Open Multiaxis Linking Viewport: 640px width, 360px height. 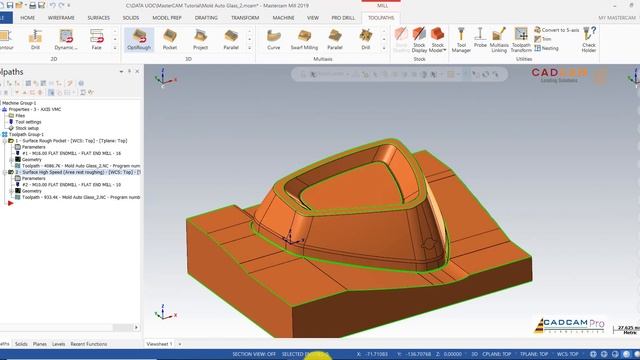coord(499,40)
